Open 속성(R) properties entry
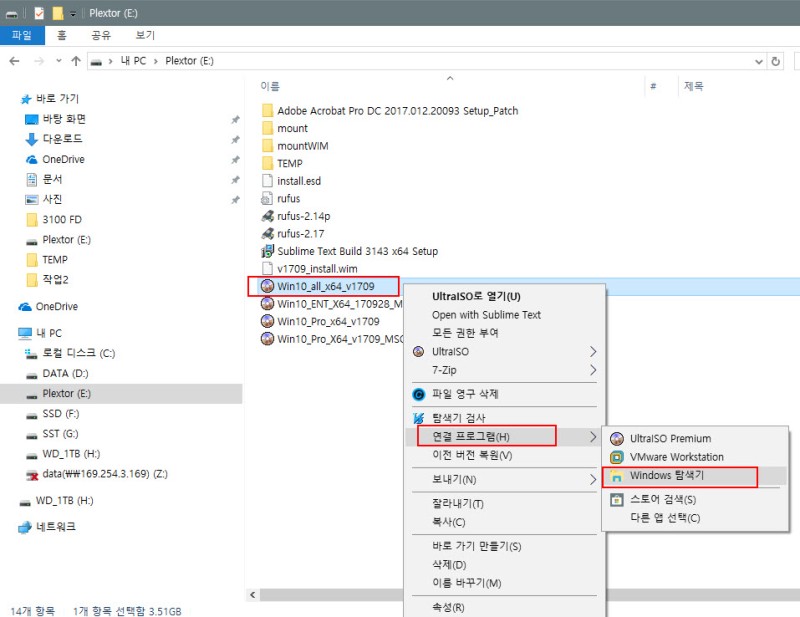 (x=503, y=607)
